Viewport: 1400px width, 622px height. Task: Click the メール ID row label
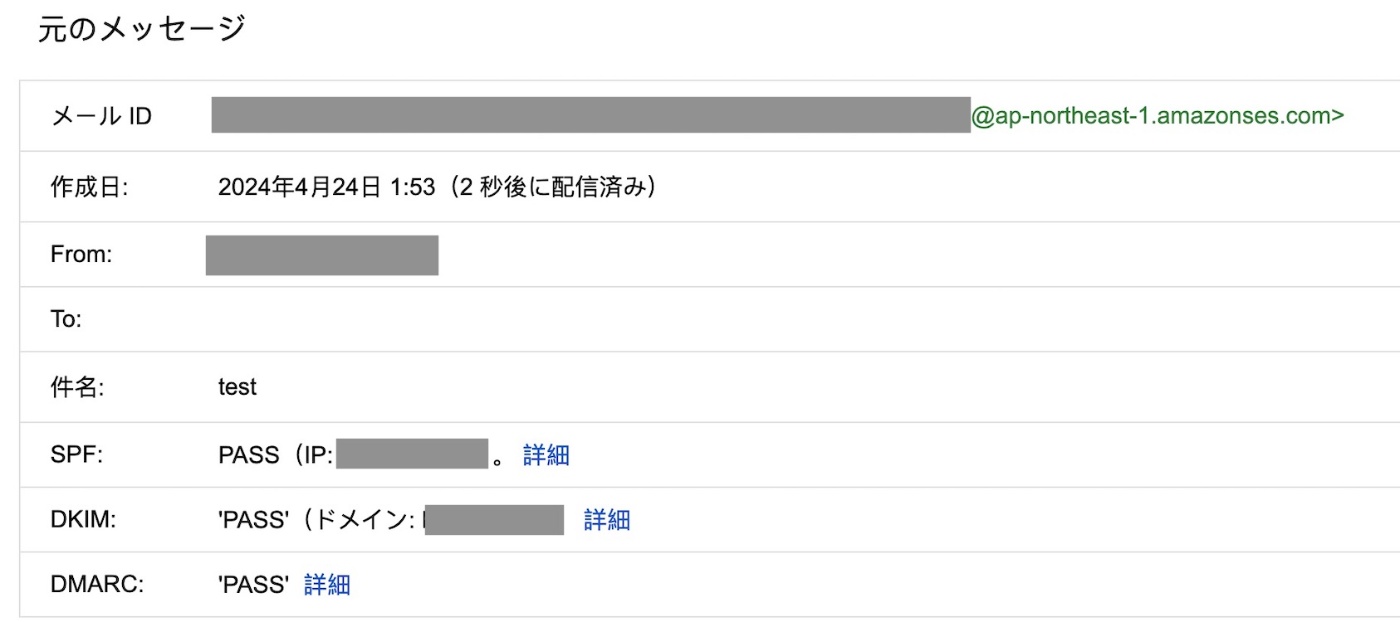(x=101, y=117)
